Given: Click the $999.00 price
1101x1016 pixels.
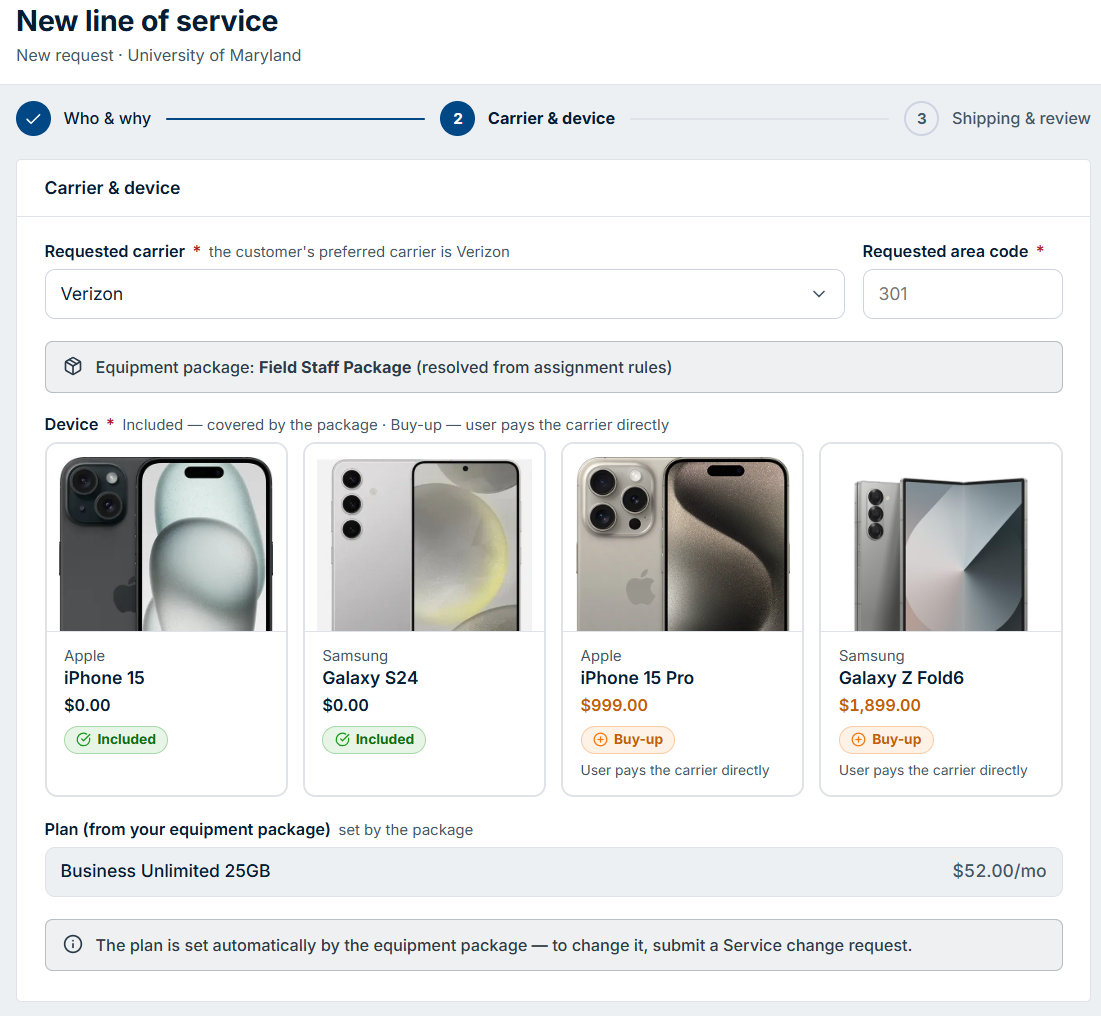Looking at the screenshot, I should (x=614, y=705).
